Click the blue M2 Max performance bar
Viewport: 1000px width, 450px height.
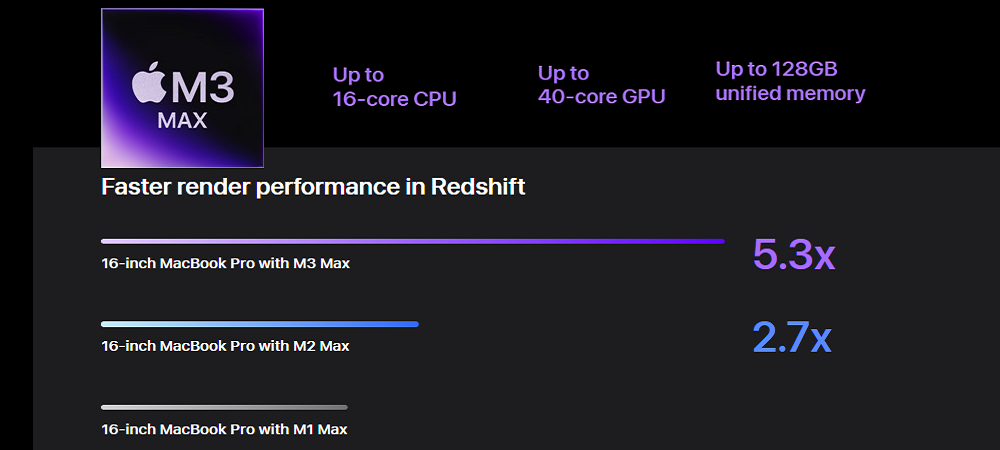pyautogui.click(x=260, y=324)
